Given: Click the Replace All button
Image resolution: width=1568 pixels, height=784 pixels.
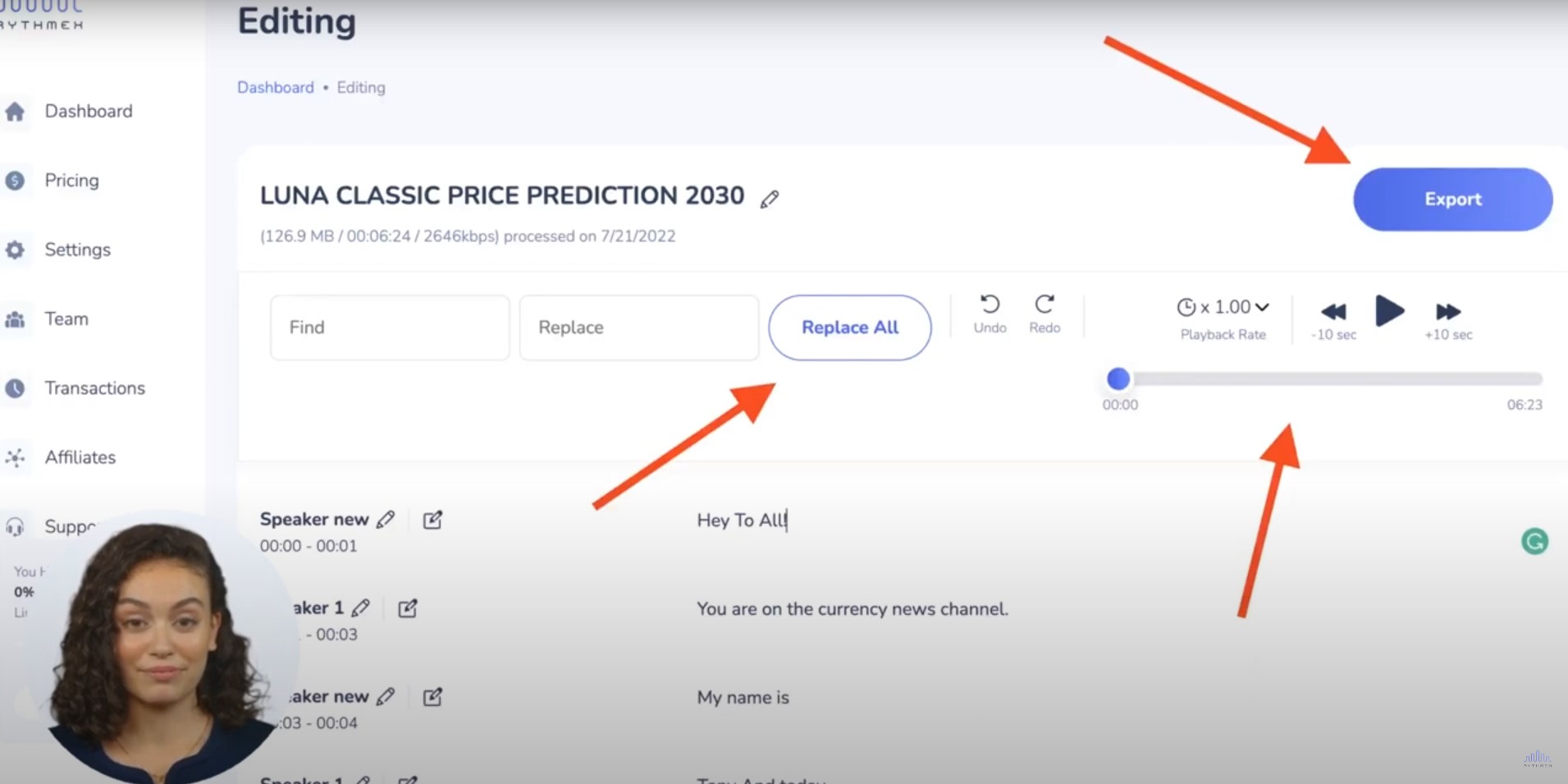Looking at the screenshot, I should pos(849,328).
